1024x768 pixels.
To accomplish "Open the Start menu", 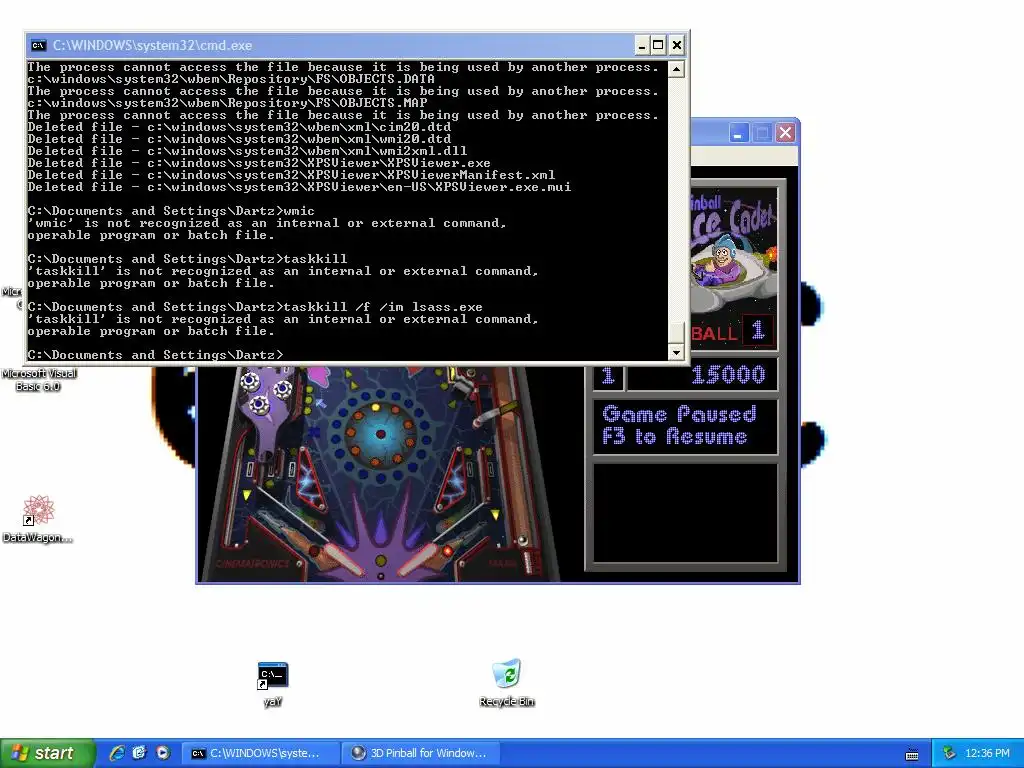I will 47,753.
